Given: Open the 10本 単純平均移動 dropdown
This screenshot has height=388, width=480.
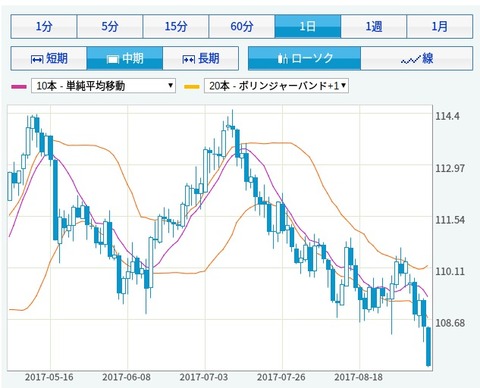Looking at the screenshot, I should point(103,86).
